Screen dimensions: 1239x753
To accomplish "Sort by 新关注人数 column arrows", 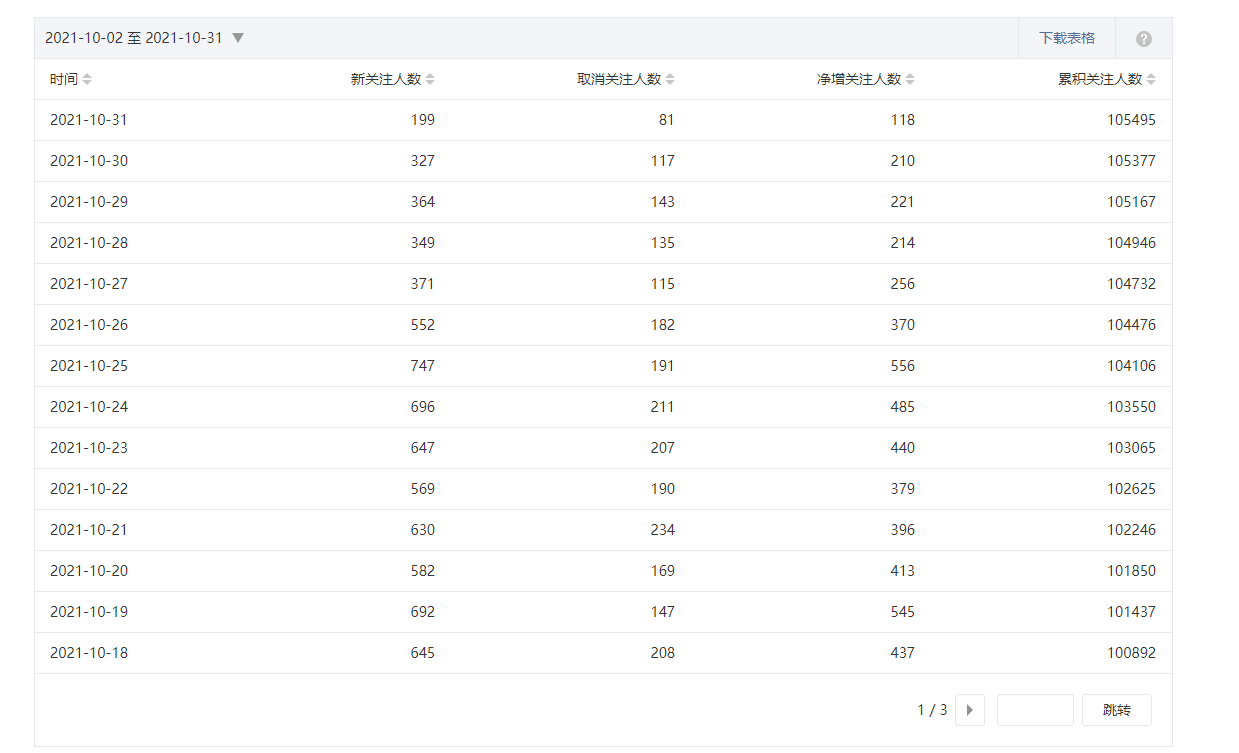I will [x=430, y=80].
